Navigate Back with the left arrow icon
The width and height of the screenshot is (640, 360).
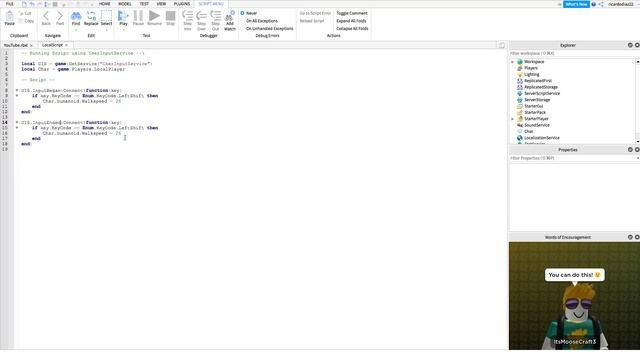(x=46, y=16)
